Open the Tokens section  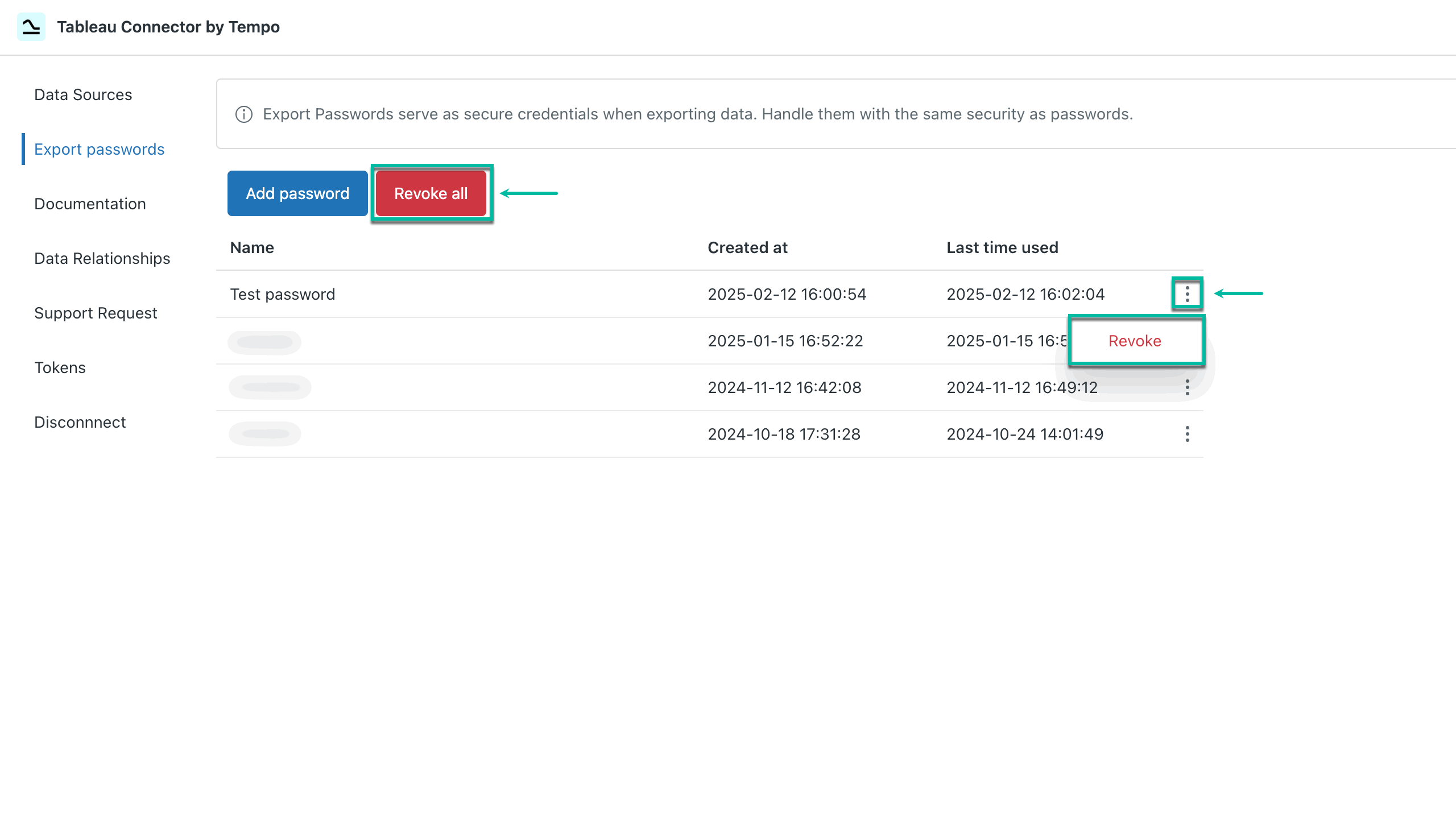pyautogui.click(x=60, y=367)
